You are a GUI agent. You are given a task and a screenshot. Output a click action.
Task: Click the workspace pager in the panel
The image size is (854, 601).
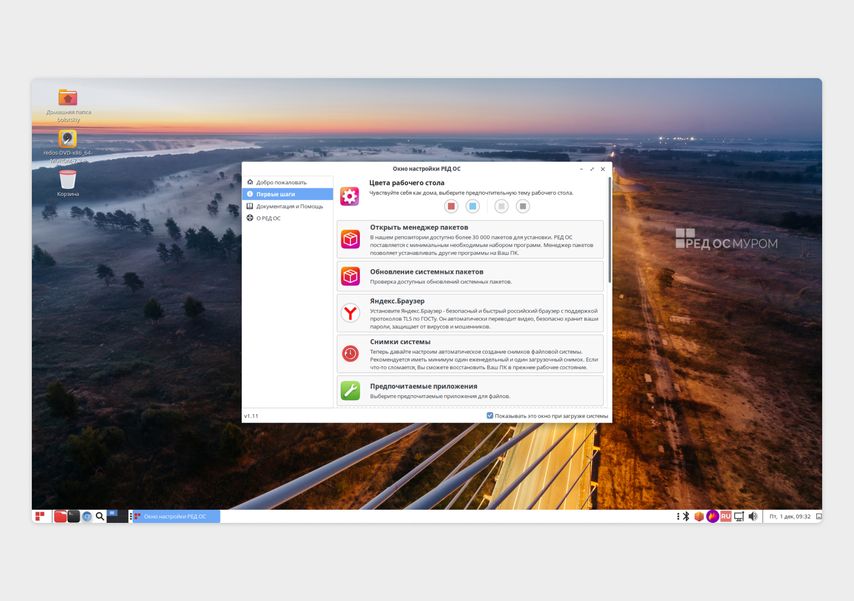tap(117, 516)
